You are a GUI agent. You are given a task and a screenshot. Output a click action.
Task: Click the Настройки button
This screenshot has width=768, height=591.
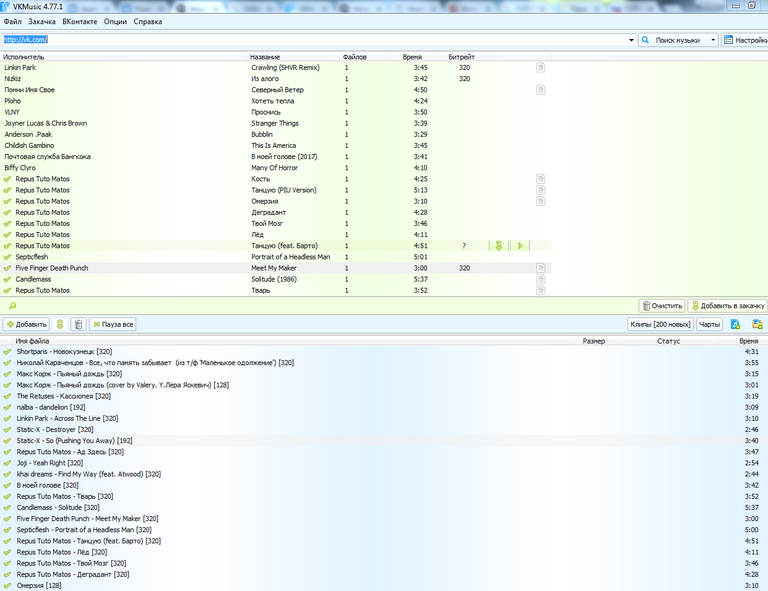click(x=745, y=40)
